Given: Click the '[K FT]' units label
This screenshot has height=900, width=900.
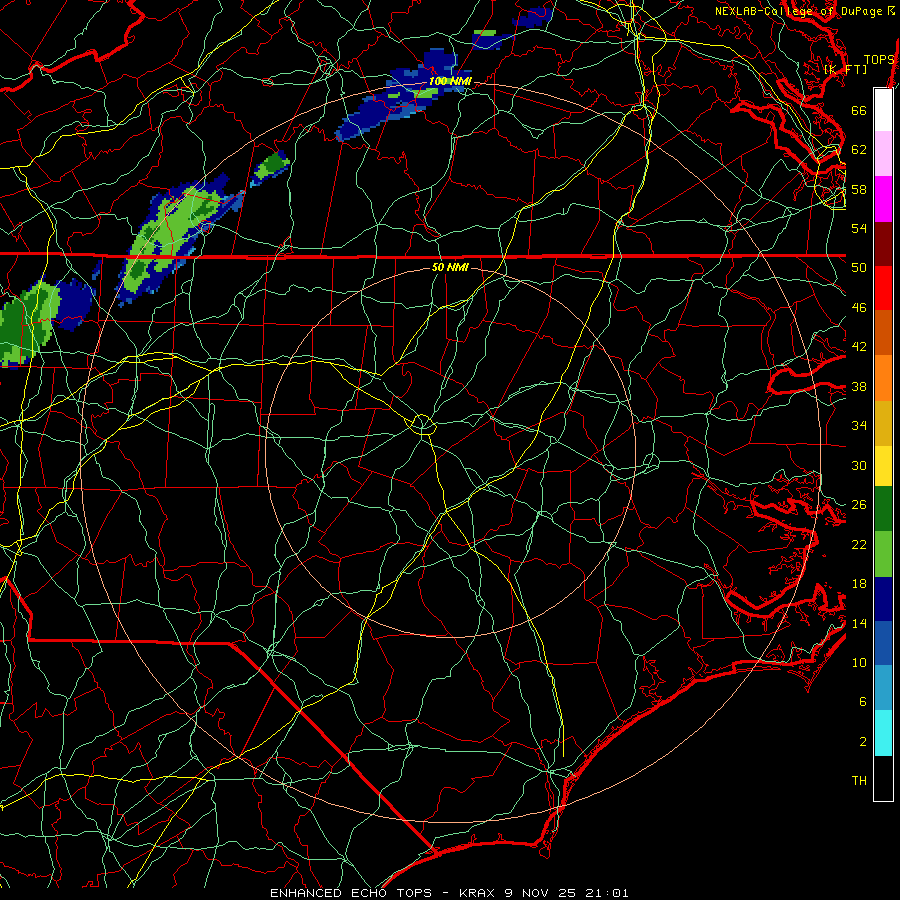Looking at the screenshot, I should pyautogui.click(x=845, y=69).
